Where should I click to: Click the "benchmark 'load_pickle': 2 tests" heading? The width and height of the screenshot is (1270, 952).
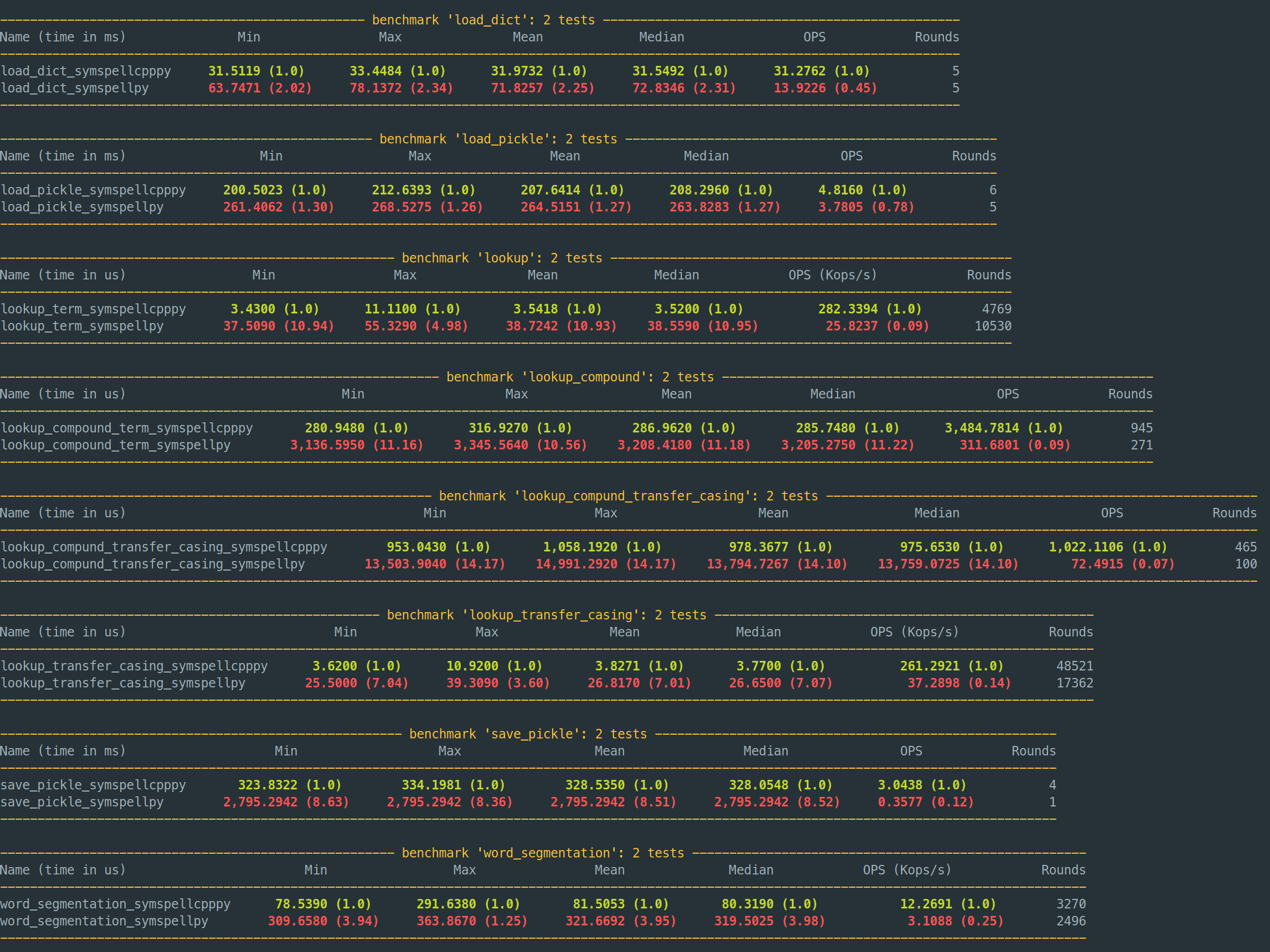click(x=498, y=139)
